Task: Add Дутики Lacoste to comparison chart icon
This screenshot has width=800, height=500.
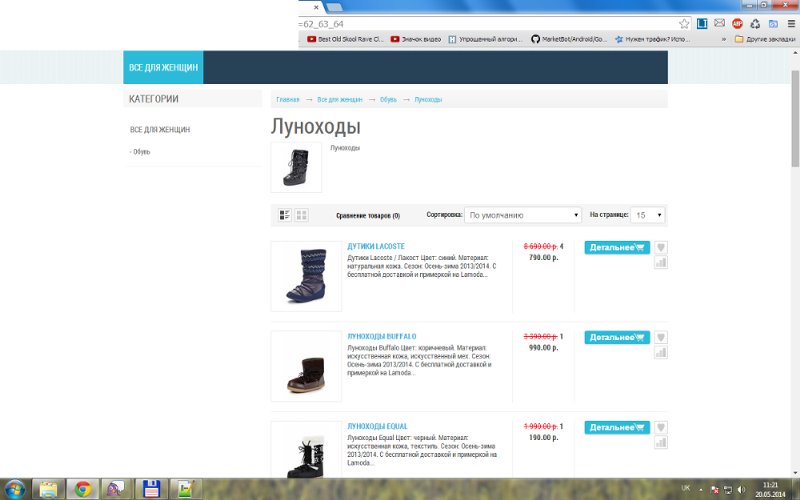Action: [661, 263]
